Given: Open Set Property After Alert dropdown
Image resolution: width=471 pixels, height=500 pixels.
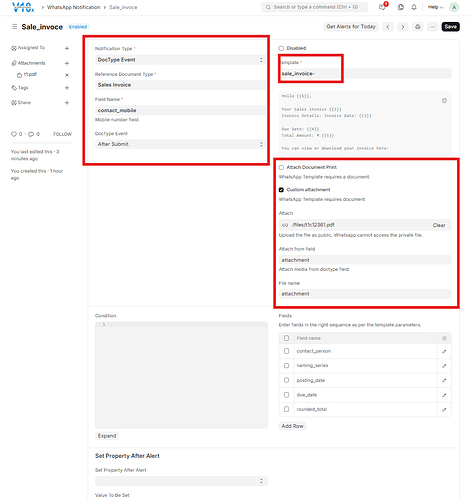Looking at the screenshot, I should point(181,481).
